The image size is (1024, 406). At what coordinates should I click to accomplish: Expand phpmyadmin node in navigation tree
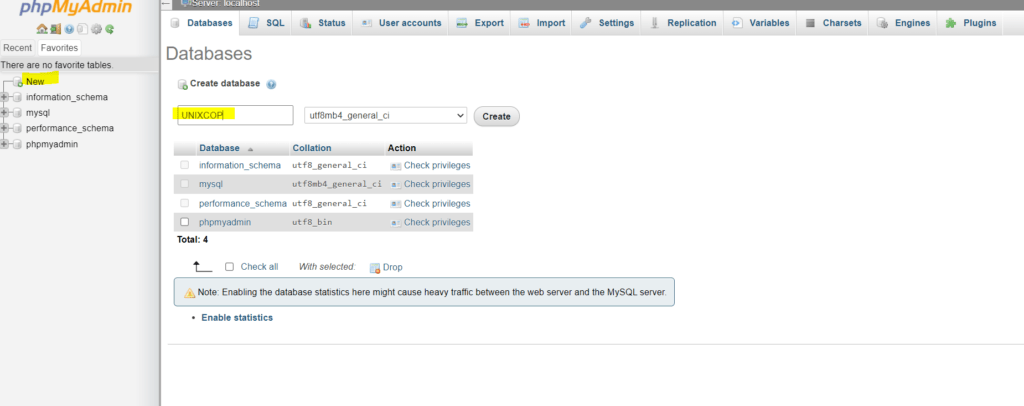[5, 144]
